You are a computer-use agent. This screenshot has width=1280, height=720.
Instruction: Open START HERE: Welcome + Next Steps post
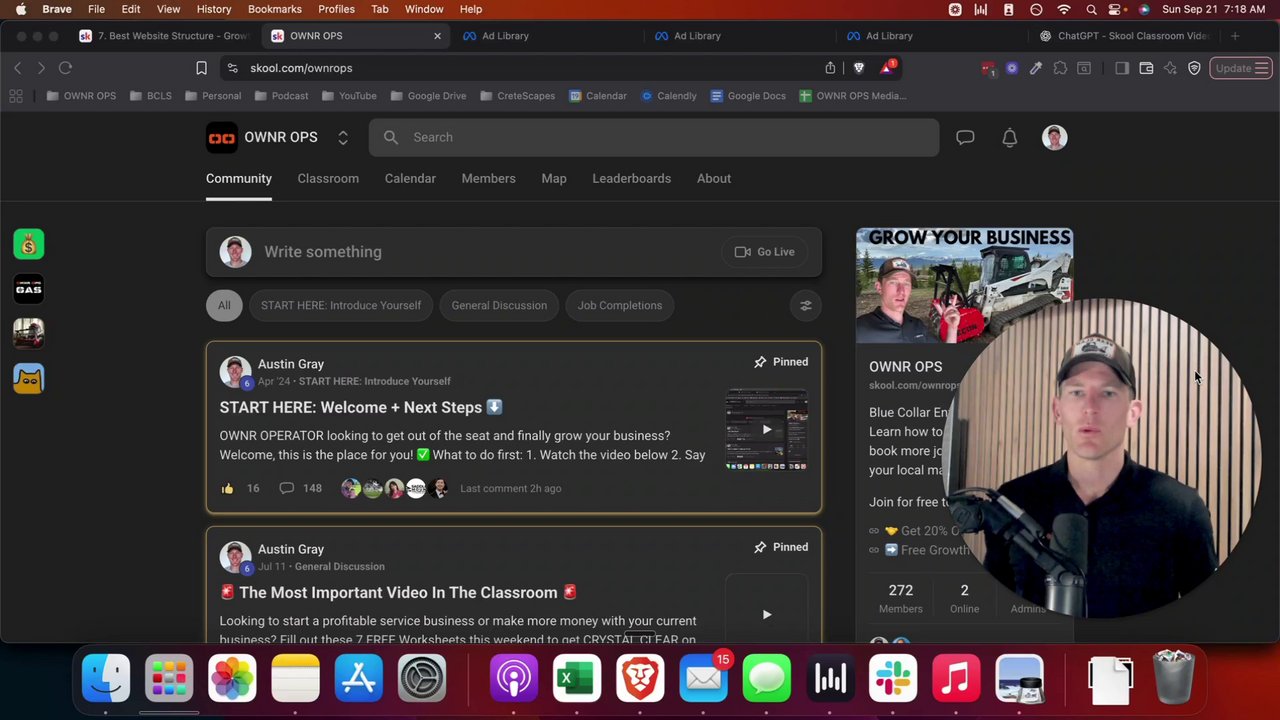tap(361, 408)
